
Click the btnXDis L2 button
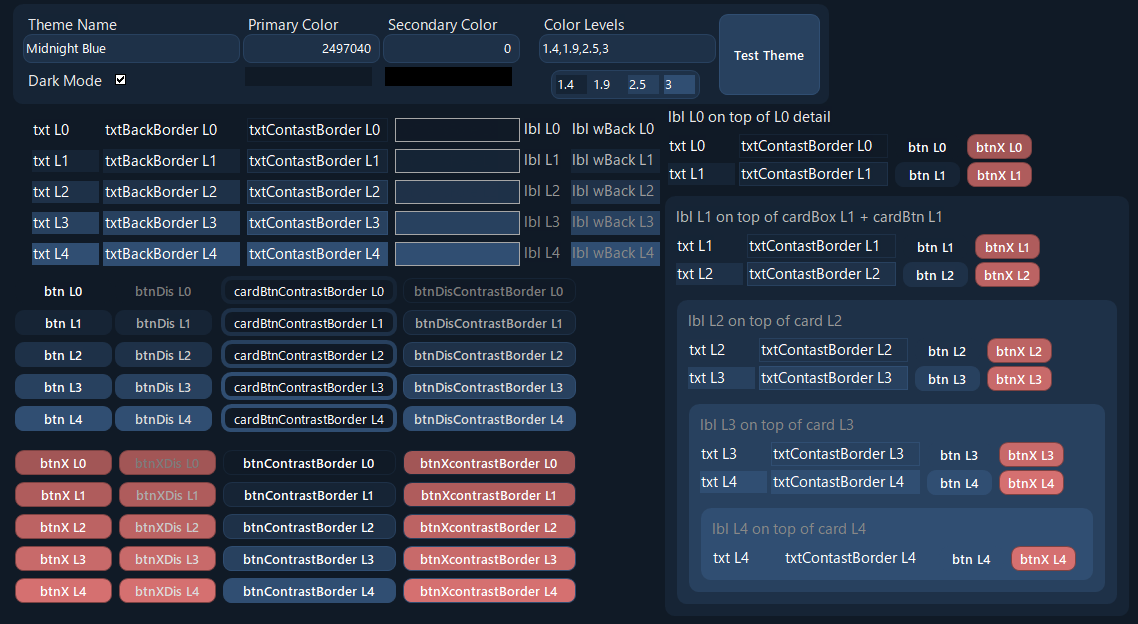(166, 527)
